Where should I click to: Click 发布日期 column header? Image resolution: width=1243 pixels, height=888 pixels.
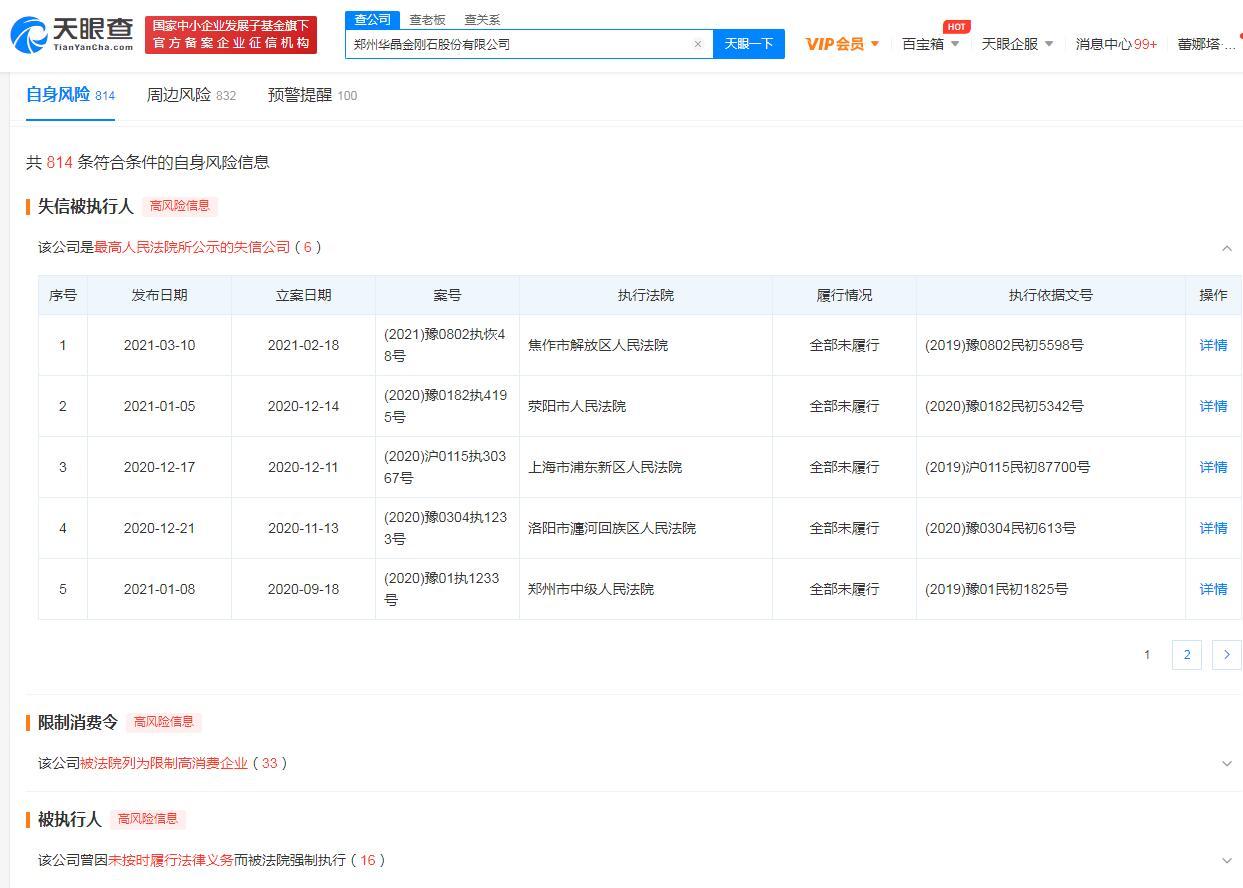[159, 295]
